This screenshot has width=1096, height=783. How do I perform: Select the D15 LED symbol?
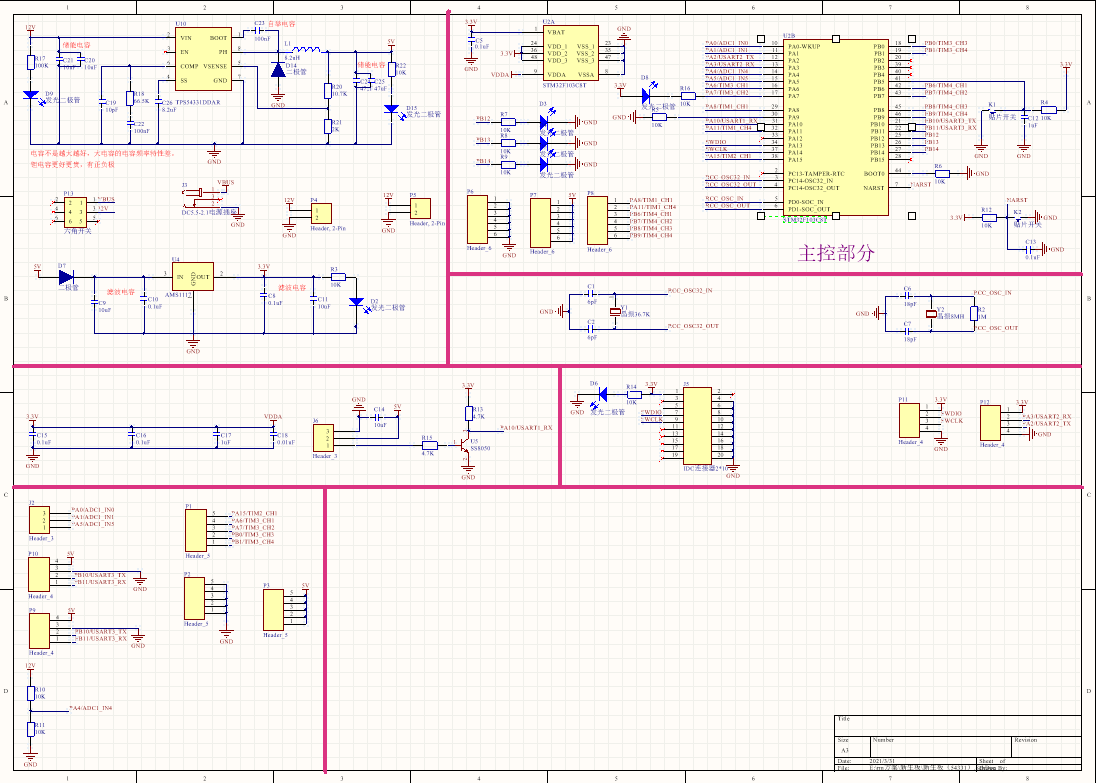pyautogui.click(x=391, y=110)
